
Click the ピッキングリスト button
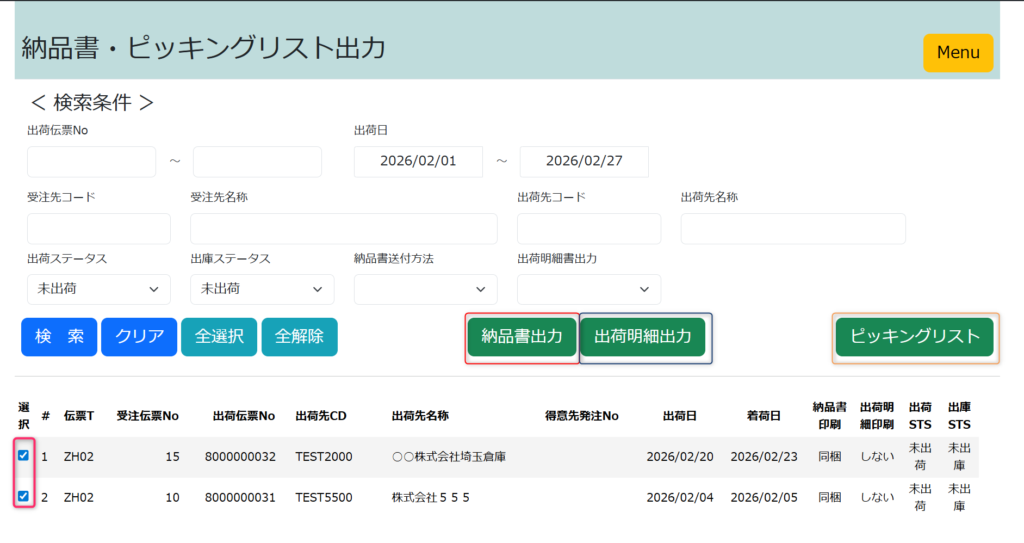point(914,337)
